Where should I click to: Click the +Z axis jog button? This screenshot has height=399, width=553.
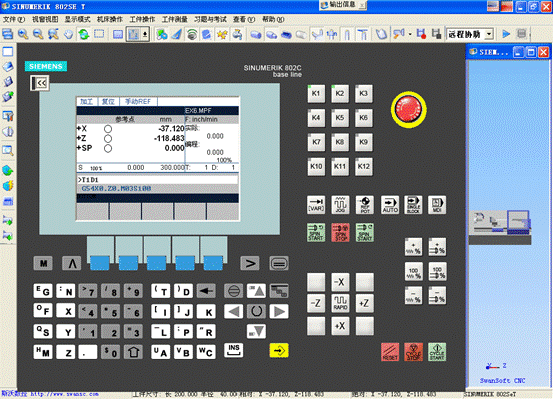click(x=364, y=303)
